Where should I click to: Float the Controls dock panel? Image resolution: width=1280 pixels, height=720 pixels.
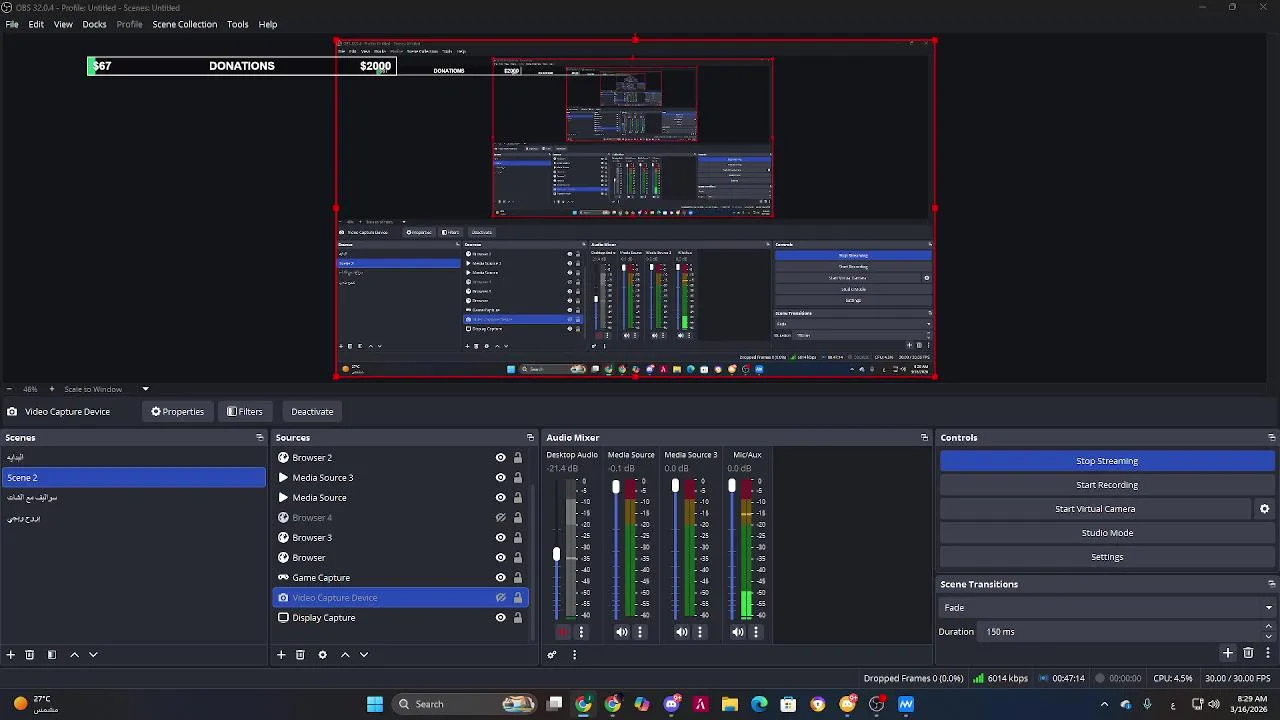coord(1271,438)
